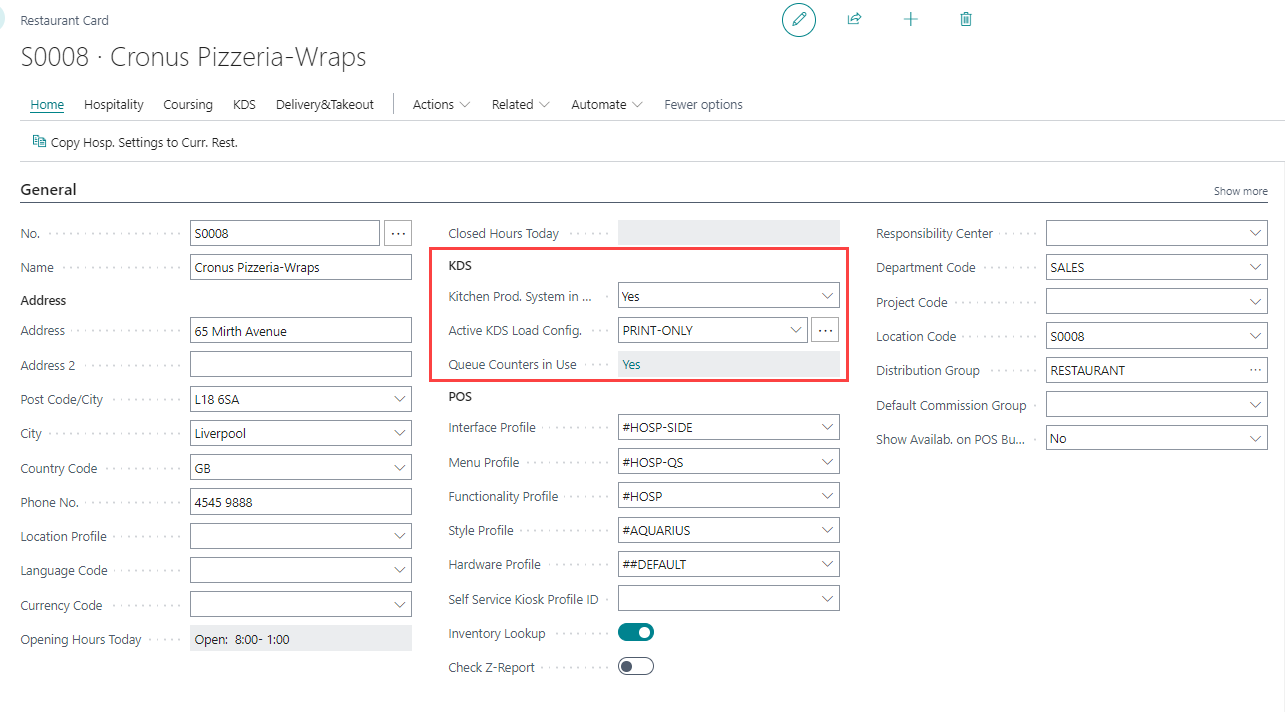Turn off the Inventory Lookup toggle
Viewport: 1285px width, 712px height.
[635, 632]
